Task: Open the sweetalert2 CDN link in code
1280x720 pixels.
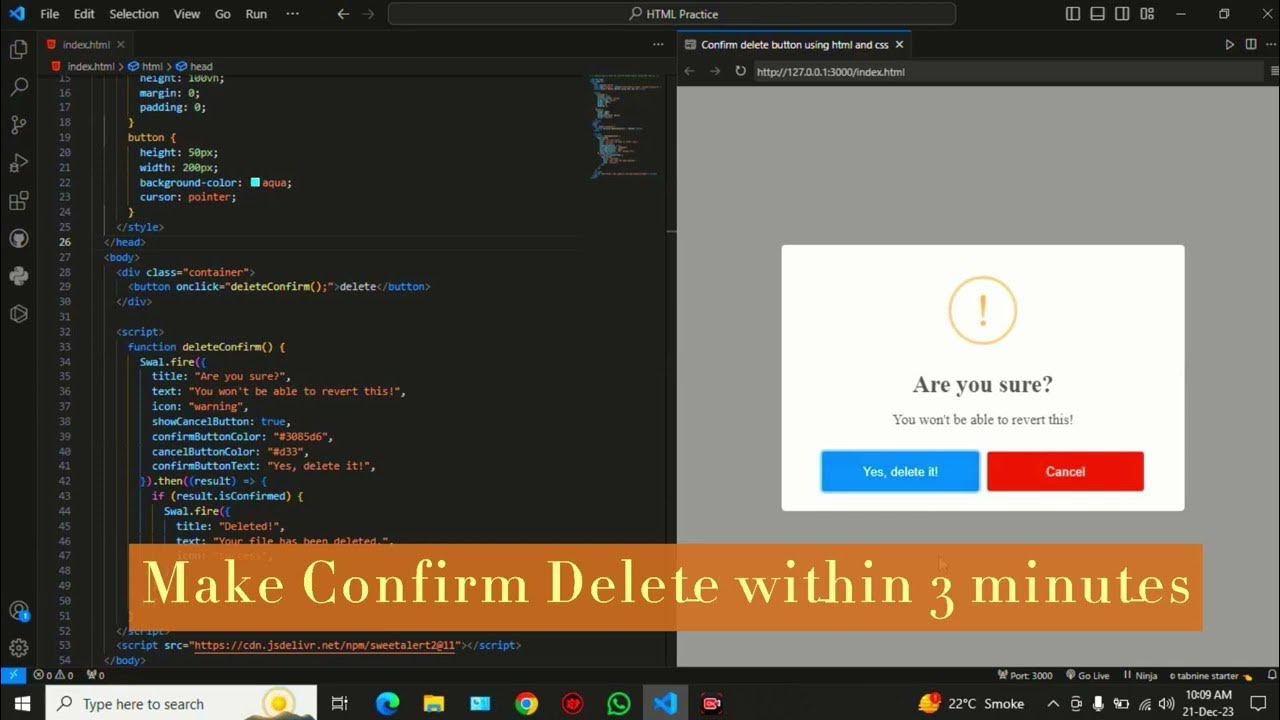Action: coord(326,646)
